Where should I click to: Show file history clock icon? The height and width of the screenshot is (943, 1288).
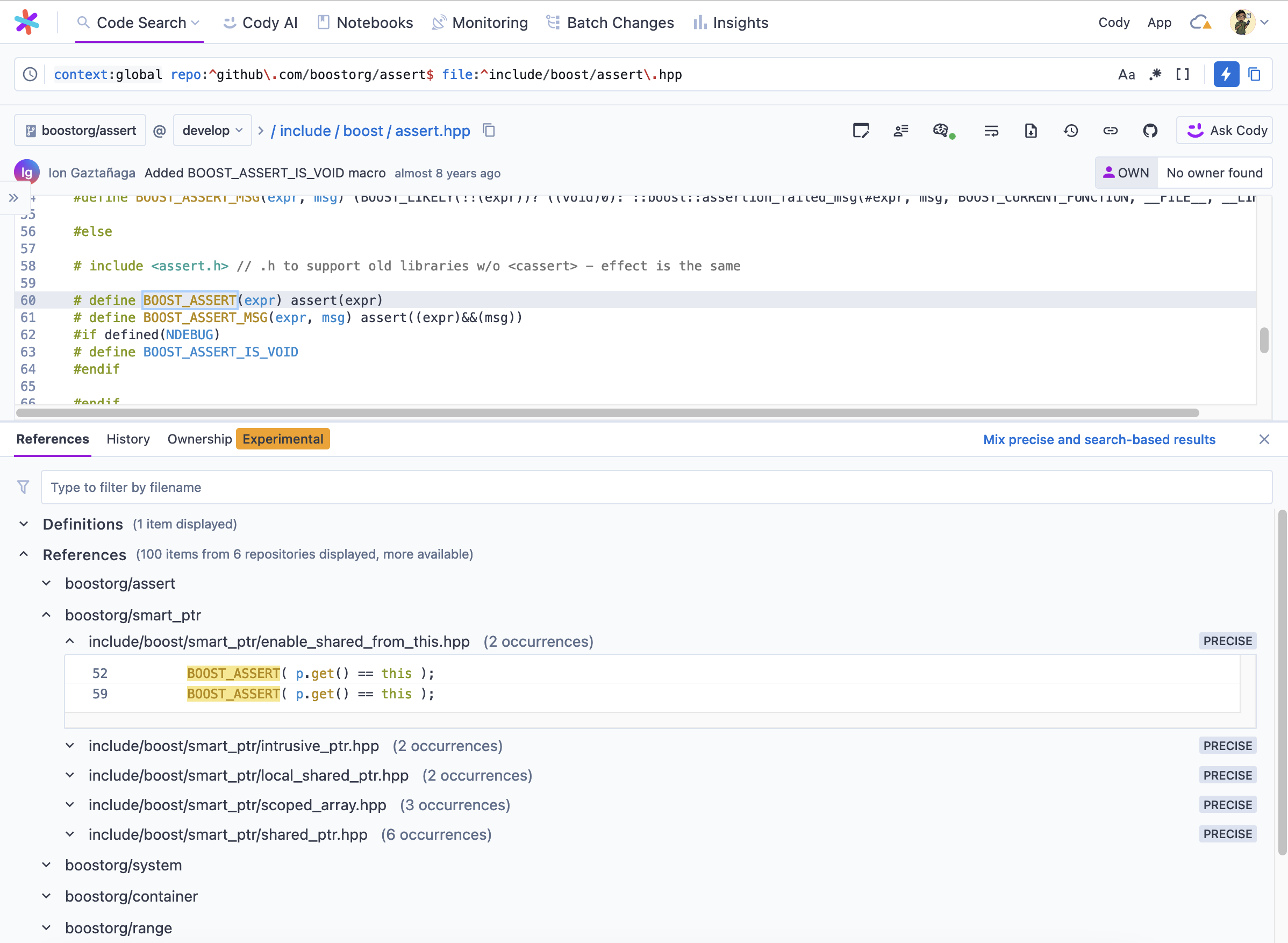(x=1071, y=131)
